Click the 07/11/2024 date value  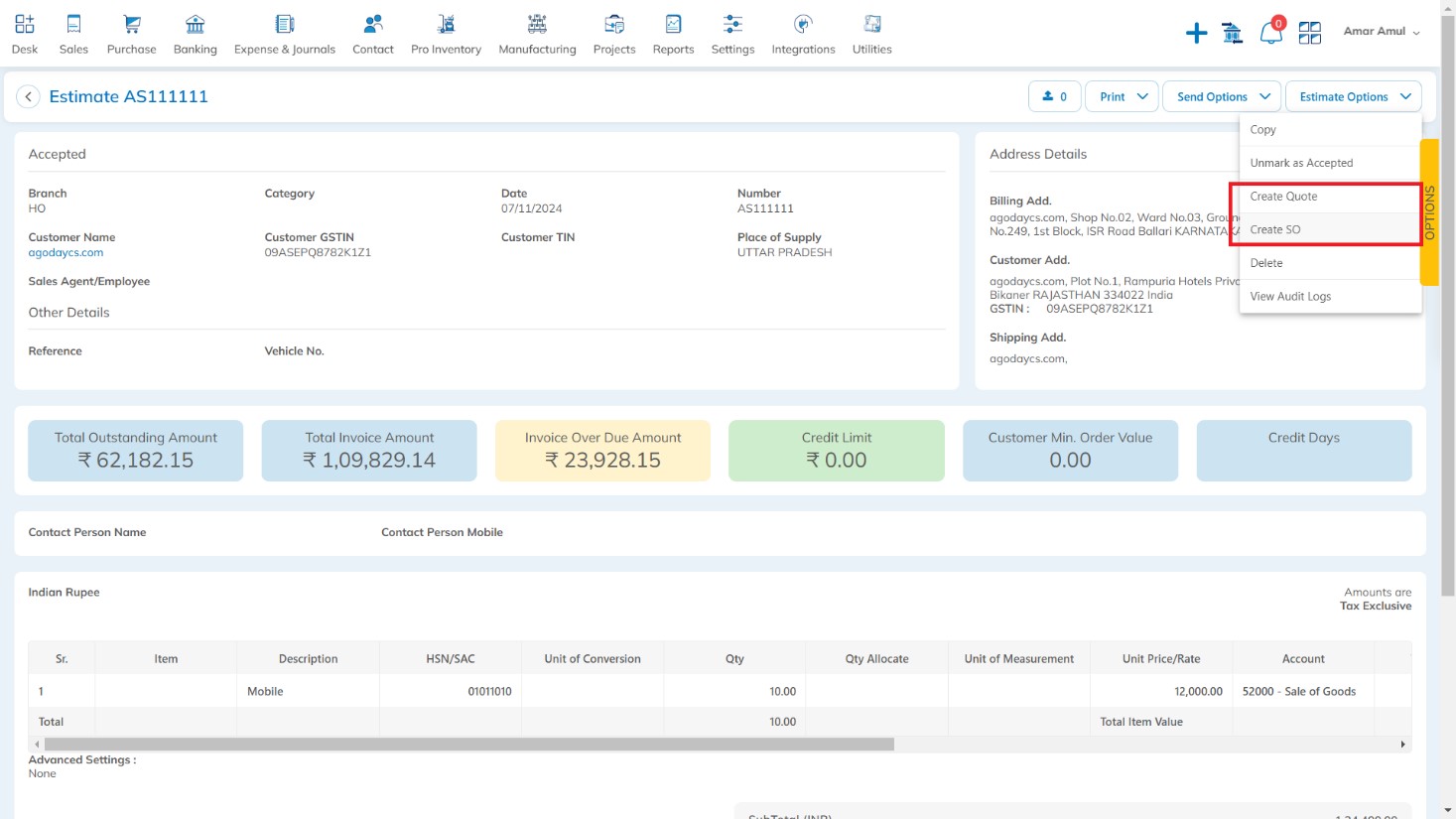[x=532, y=208]
